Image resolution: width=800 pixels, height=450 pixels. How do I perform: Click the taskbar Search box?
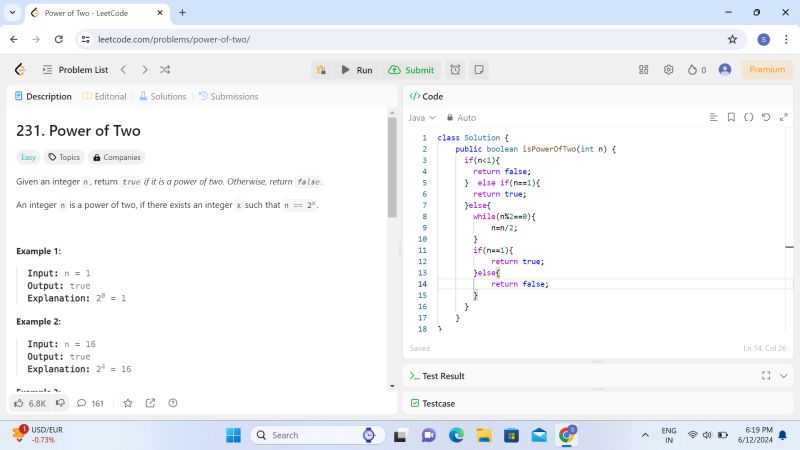[317, 435]
